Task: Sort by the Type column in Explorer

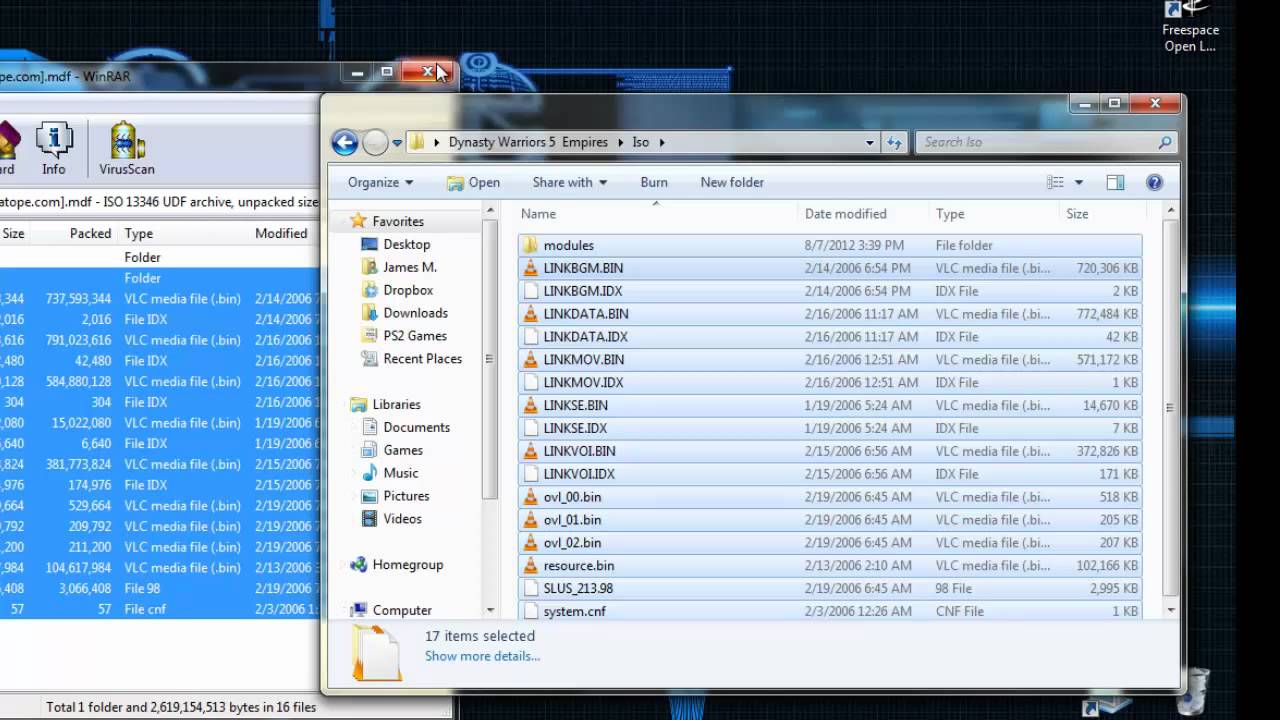Action: click(x=994, y=214)
